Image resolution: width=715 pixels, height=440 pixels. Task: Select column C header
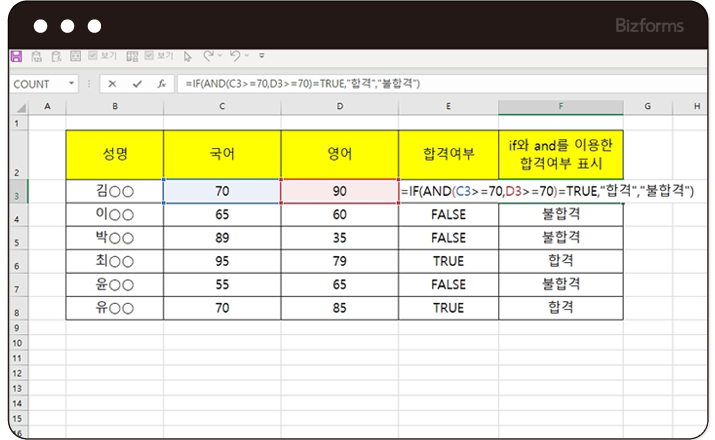(221, 105)
